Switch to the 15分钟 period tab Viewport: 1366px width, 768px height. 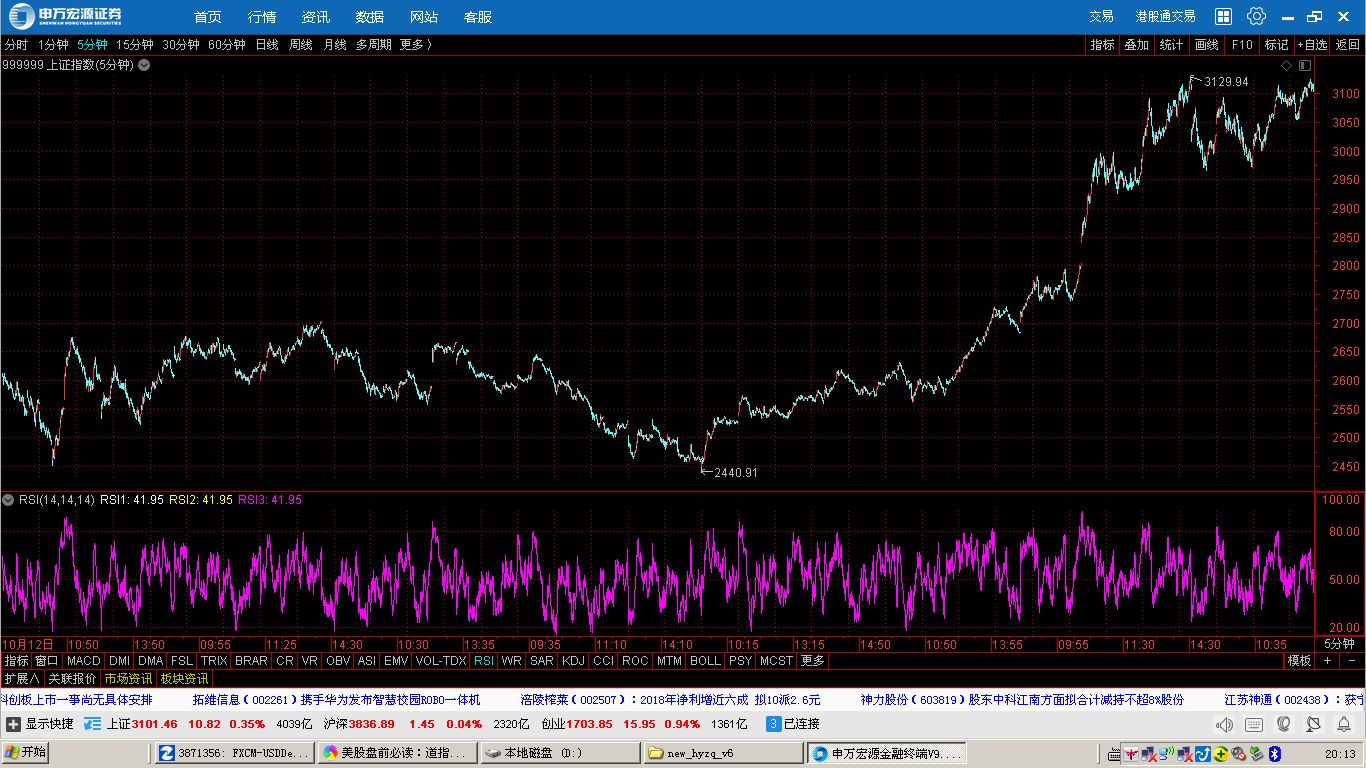[x=134, y=45]
